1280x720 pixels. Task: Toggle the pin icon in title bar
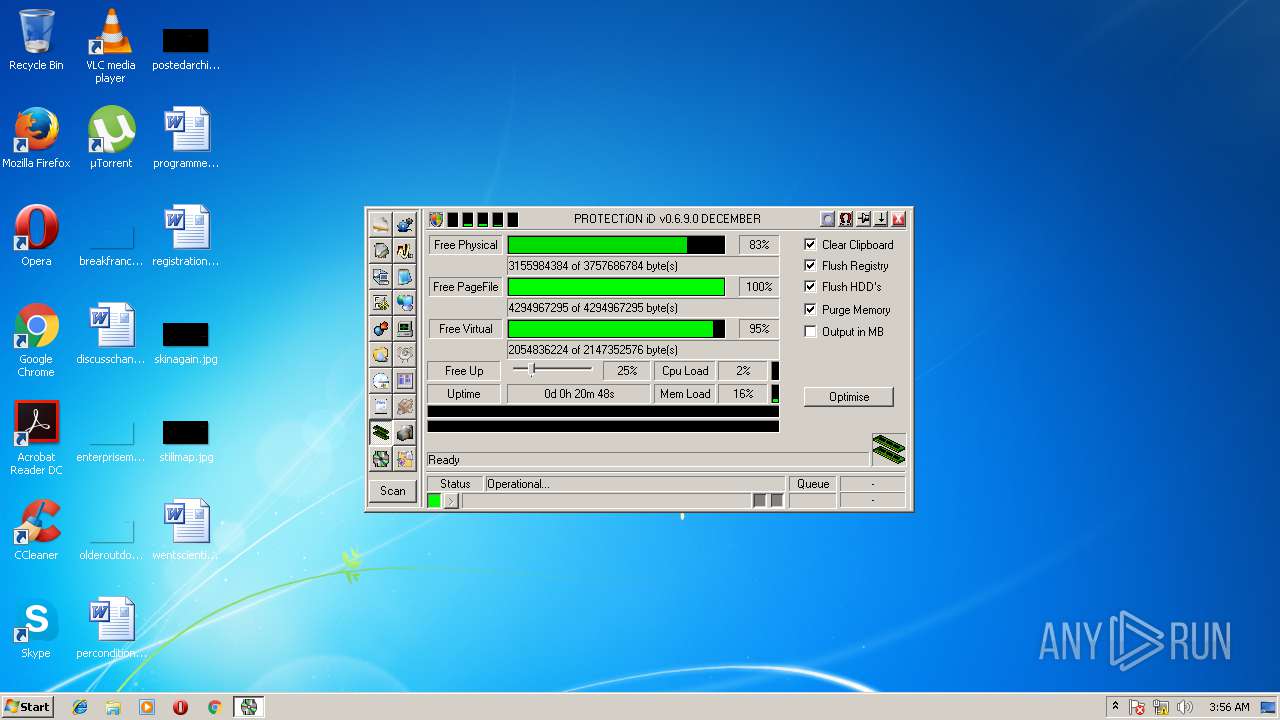click(x=864, y=219)
